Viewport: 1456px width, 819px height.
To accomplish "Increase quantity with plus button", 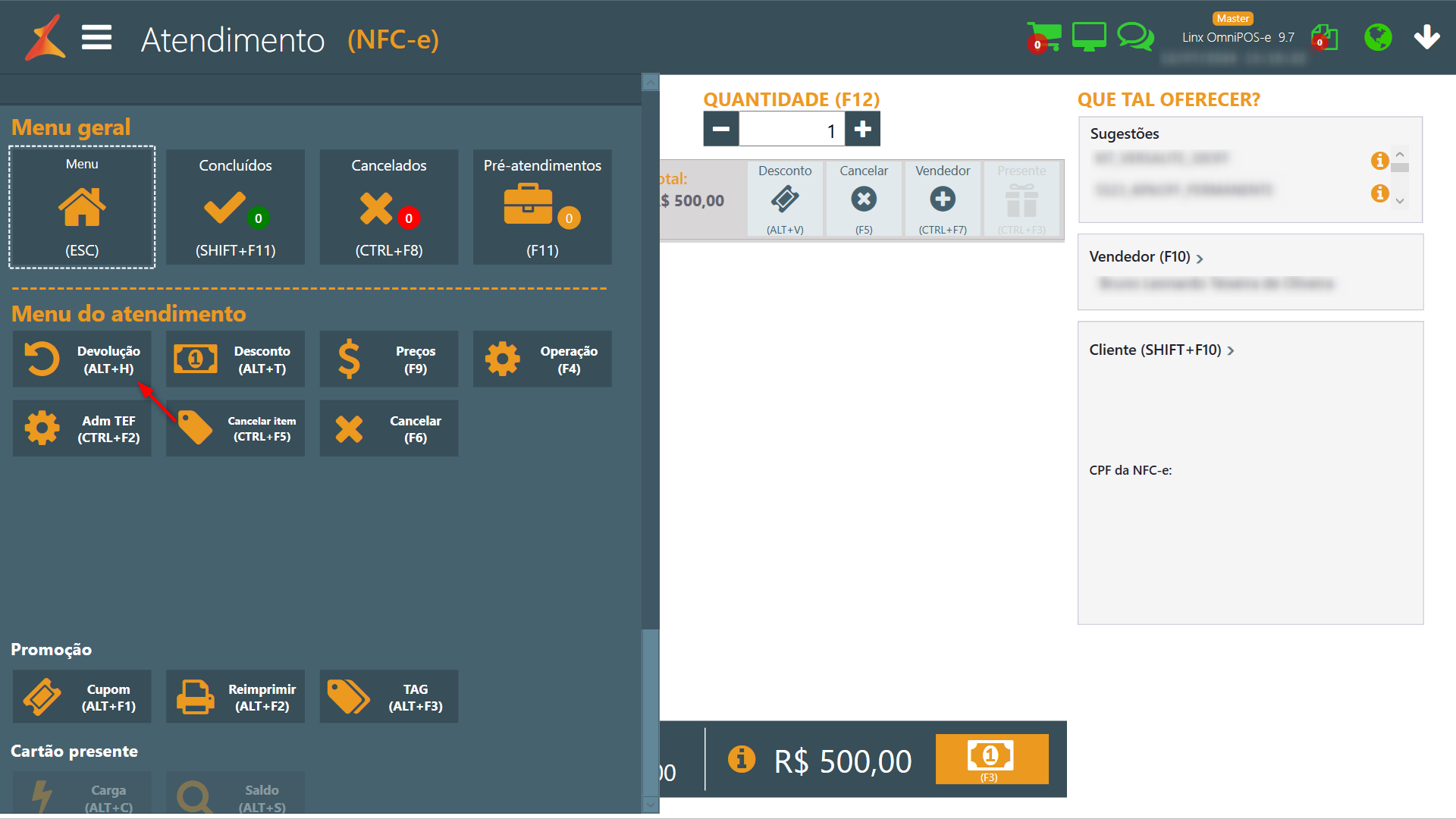I will point(862,130).
